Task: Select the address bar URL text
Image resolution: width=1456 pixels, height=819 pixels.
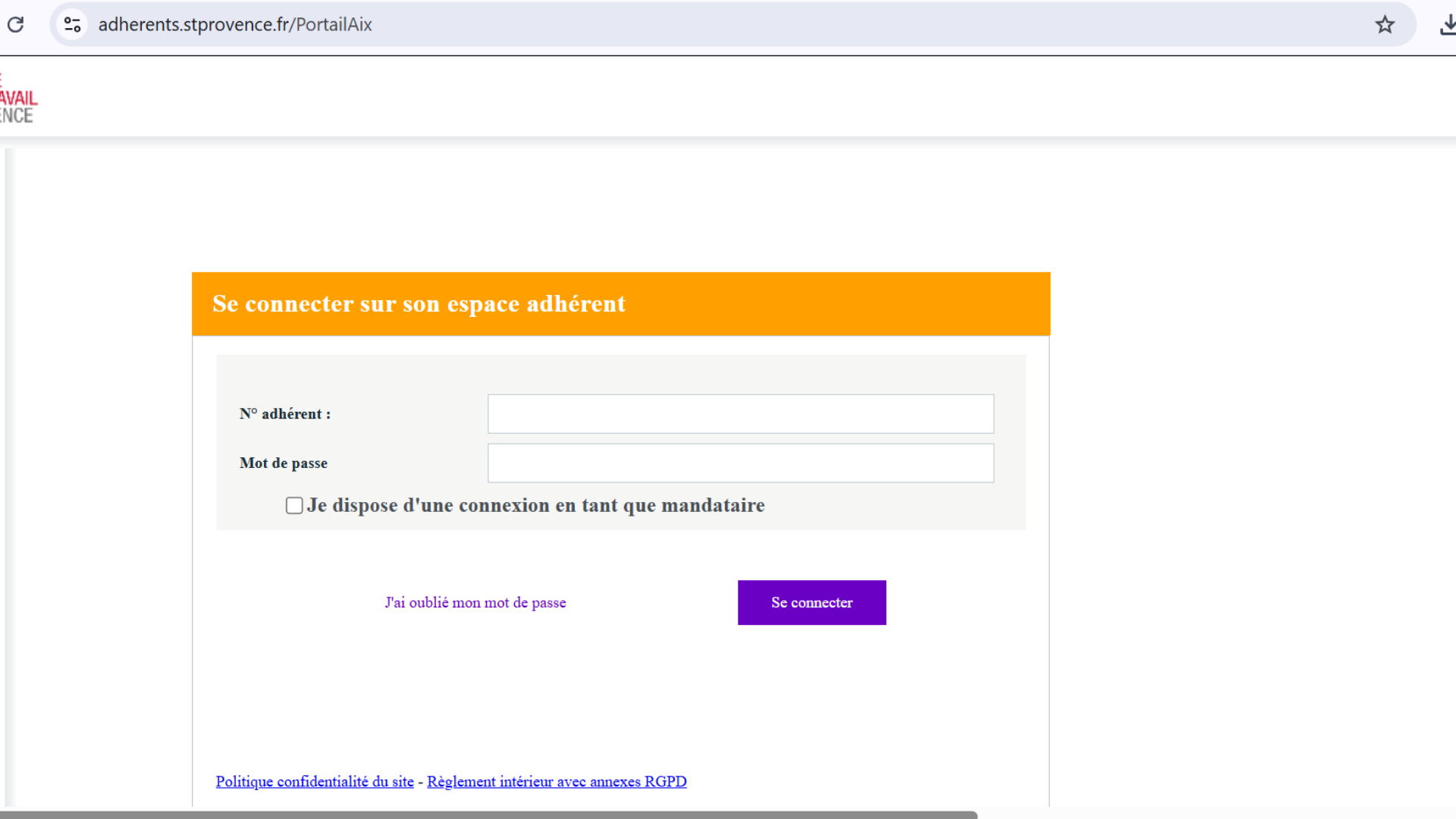Action: [x=235, y=24]
